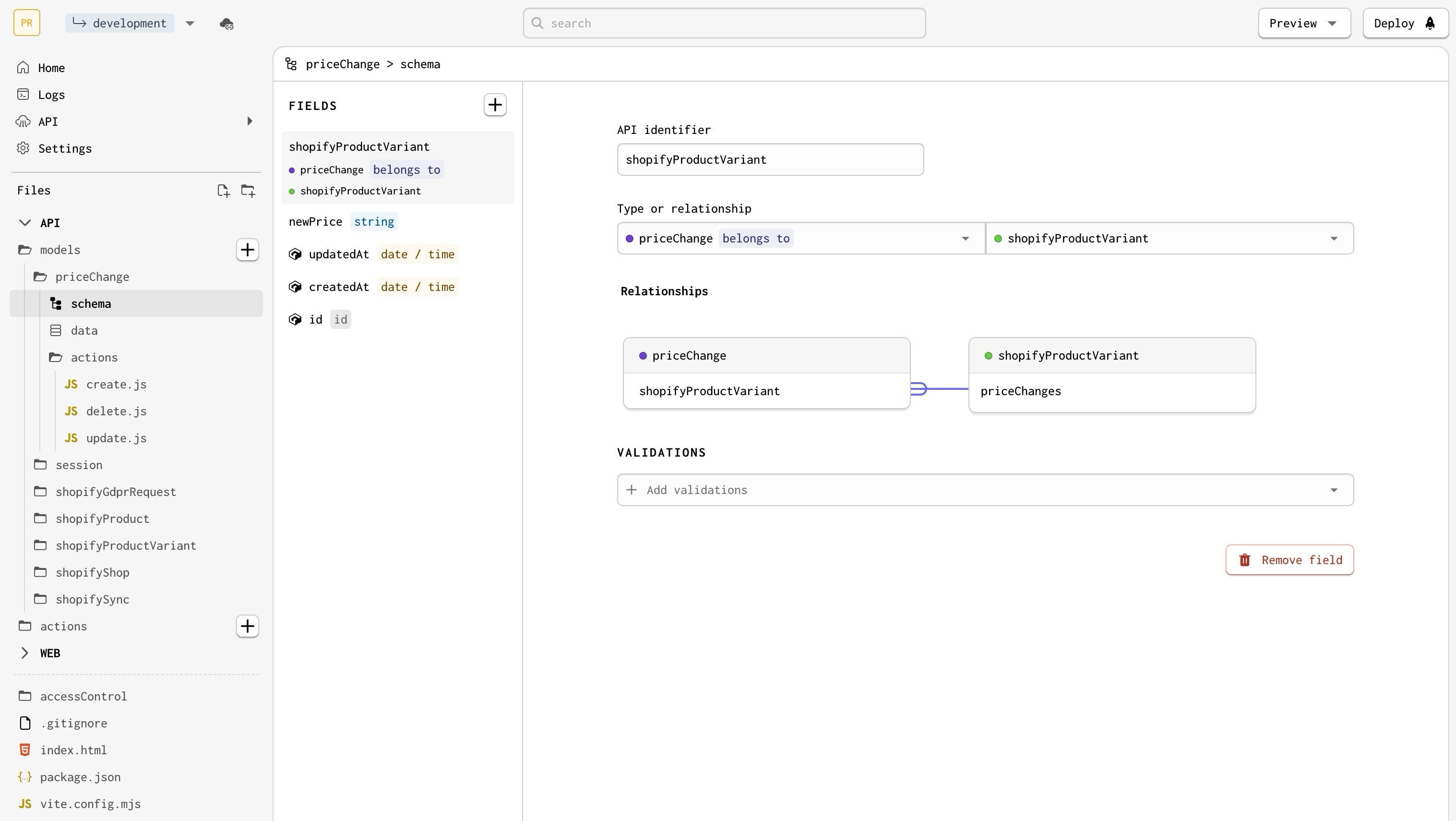Click the add new field plus button
Screen dimensions: 1456x821
coord(495,105)
